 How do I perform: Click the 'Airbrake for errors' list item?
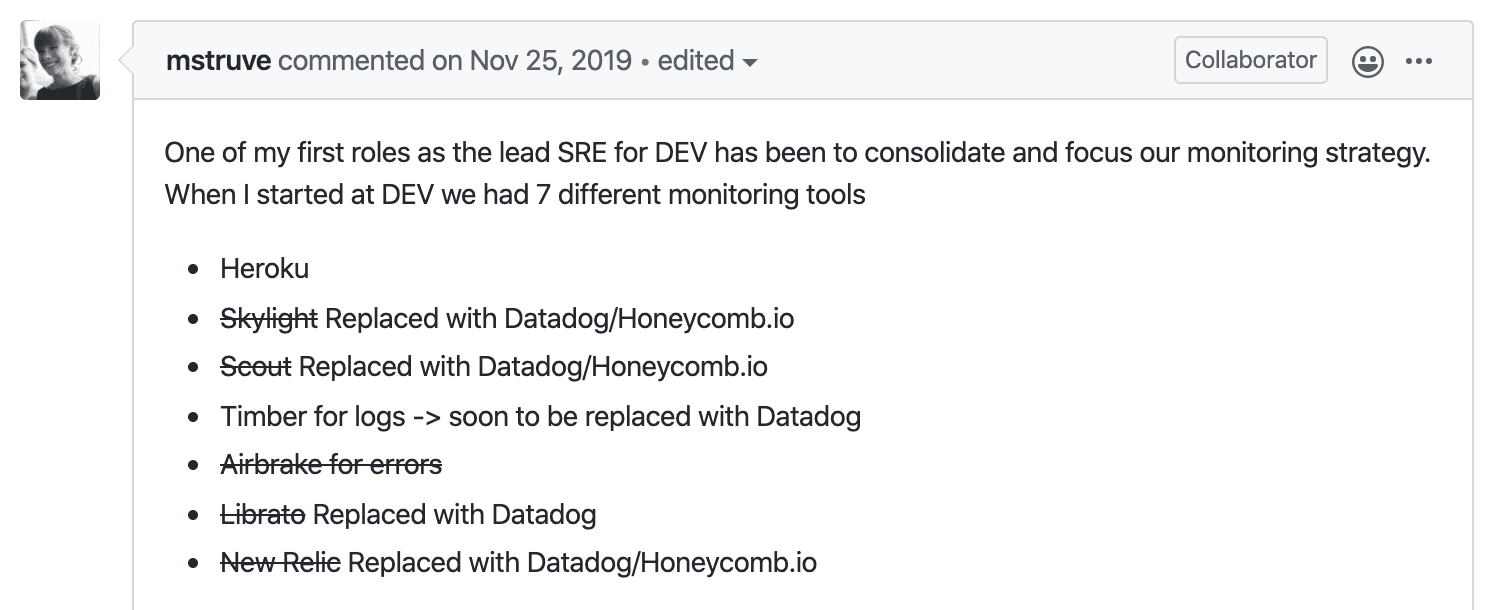pyautogui.click(x=330, y=464)
